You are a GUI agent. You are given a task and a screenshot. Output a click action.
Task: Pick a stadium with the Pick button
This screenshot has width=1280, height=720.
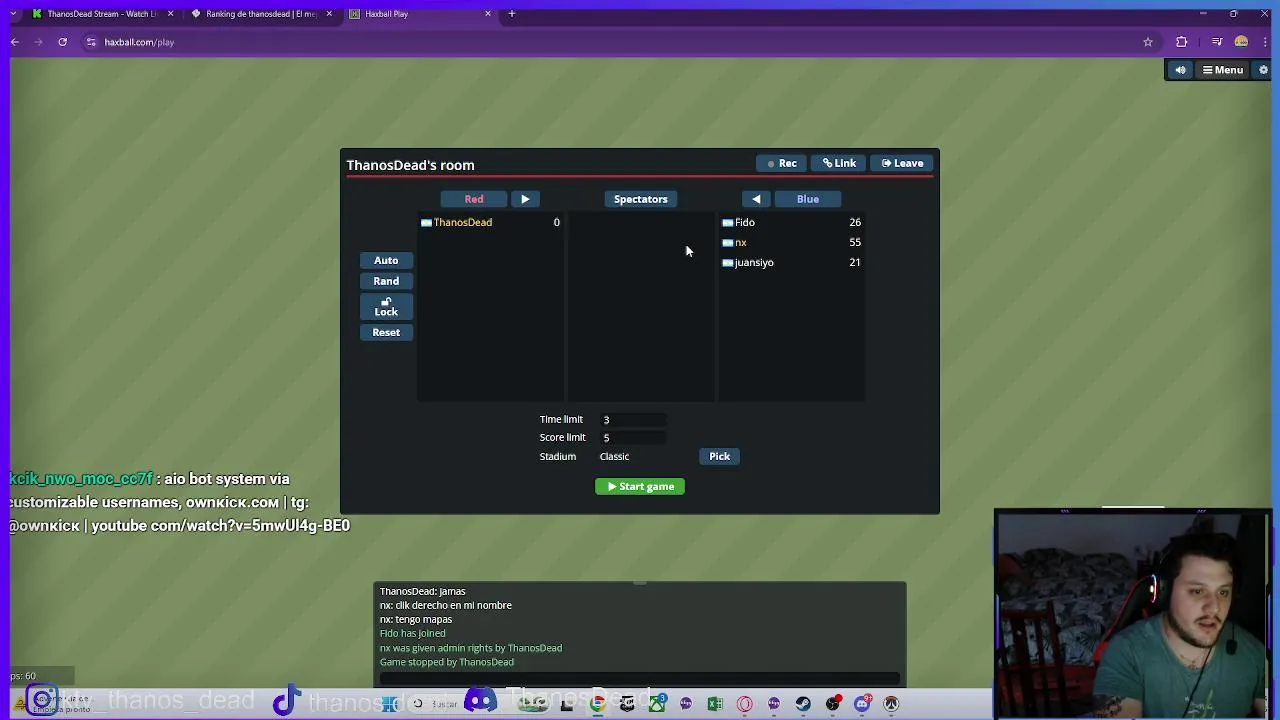pos(720,456)
